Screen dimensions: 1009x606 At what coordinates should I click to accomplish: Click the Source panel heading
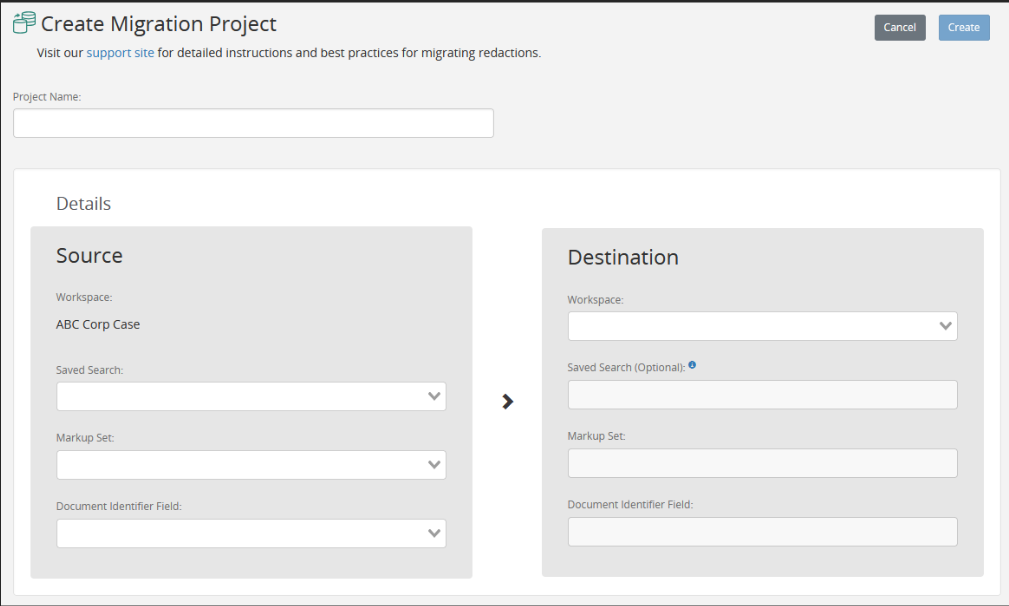click(89, 255)
